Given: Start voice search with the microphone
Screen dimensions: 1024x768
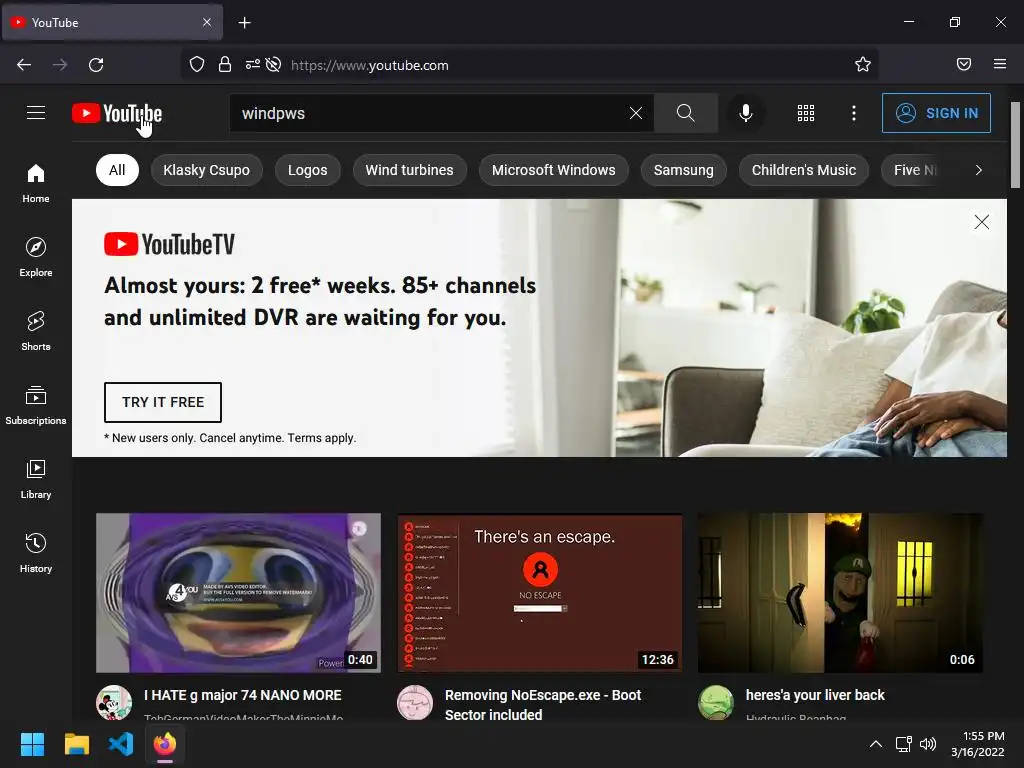Looking at the screenshot, I should pyautogui.click(x=746, y=113).
